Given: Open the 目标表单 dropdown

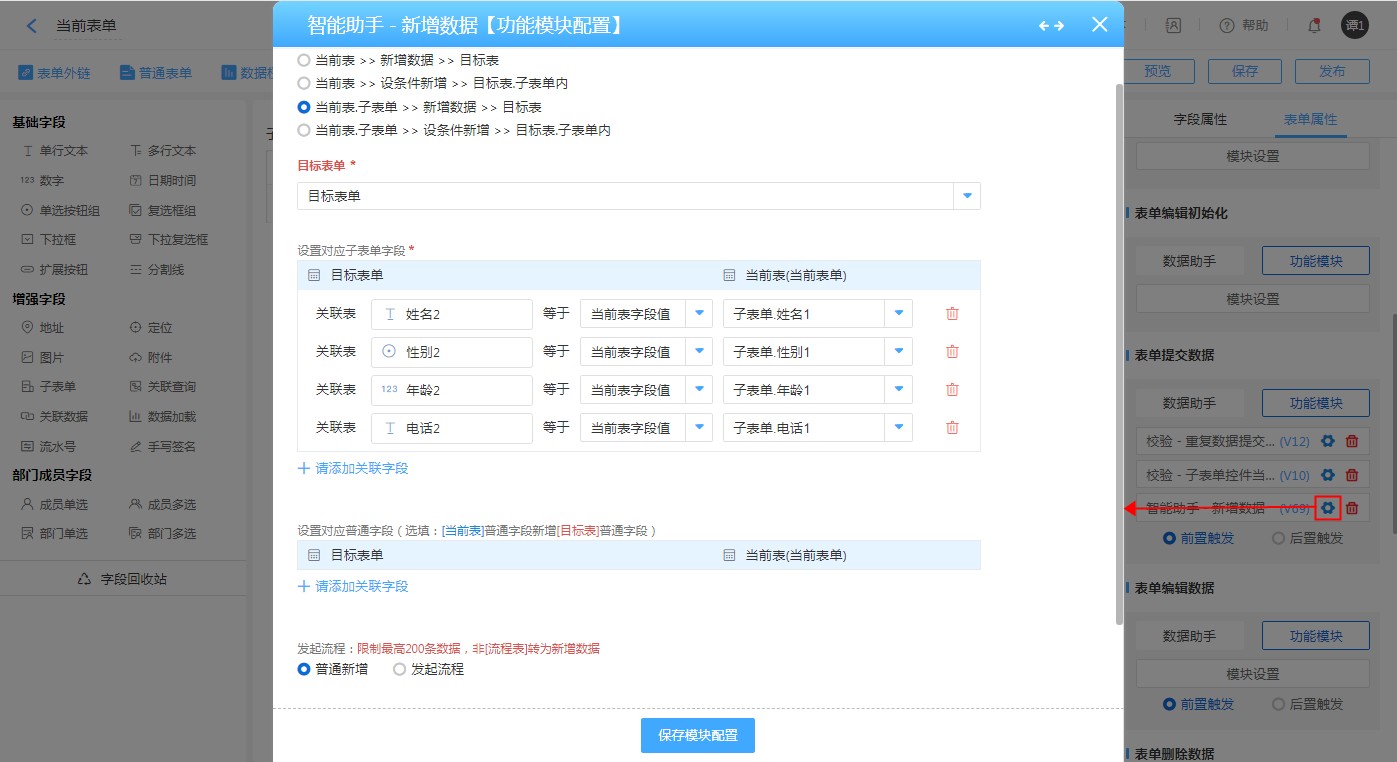Looking at the screenshot, I should [967, 196].
